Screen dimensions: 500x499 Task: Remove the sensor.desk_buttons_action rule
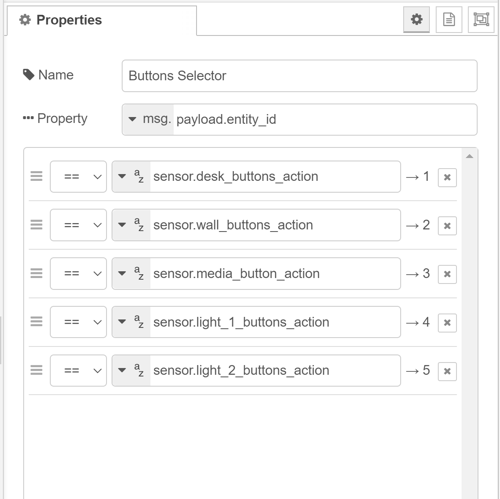(x=447, y=177)
